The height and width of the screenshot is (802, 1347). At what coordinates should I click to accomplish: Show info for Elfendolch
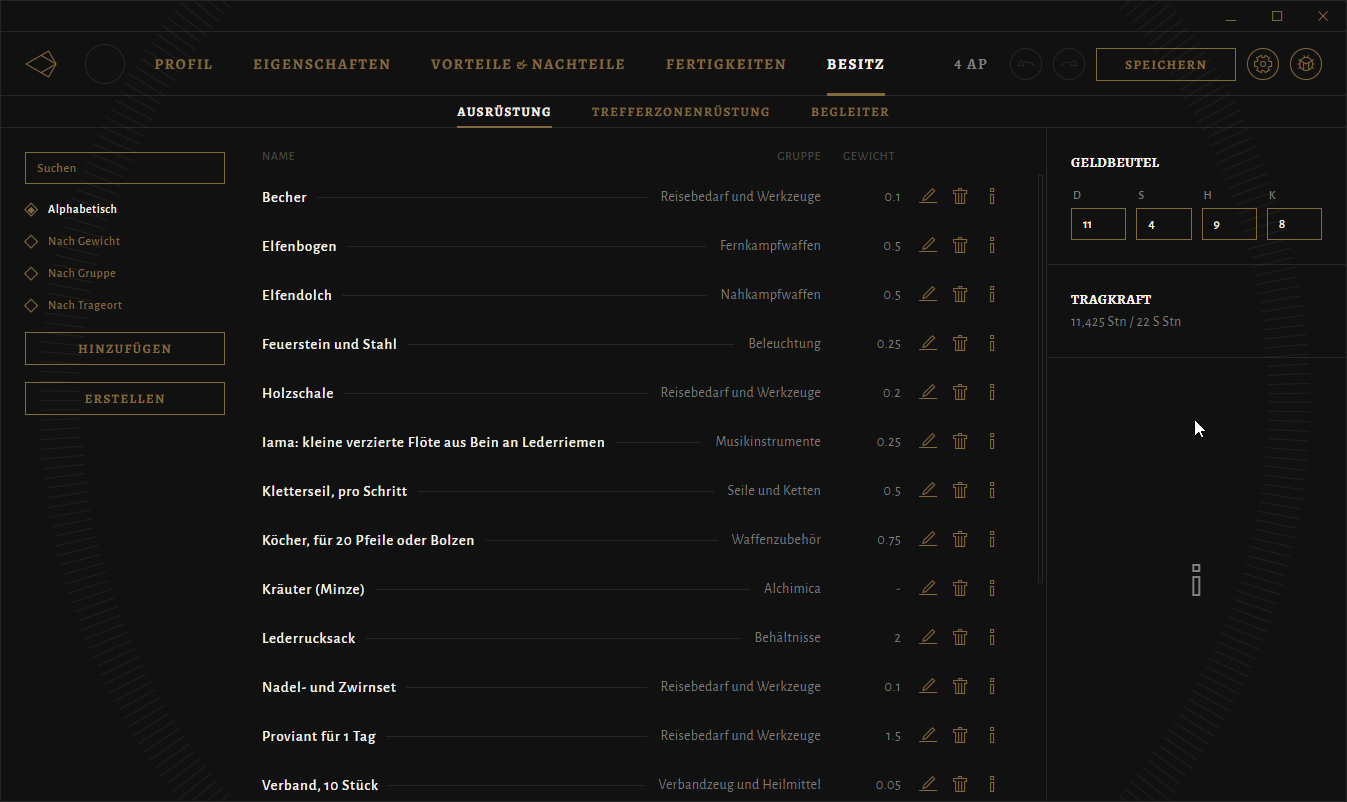coord(992,294)
